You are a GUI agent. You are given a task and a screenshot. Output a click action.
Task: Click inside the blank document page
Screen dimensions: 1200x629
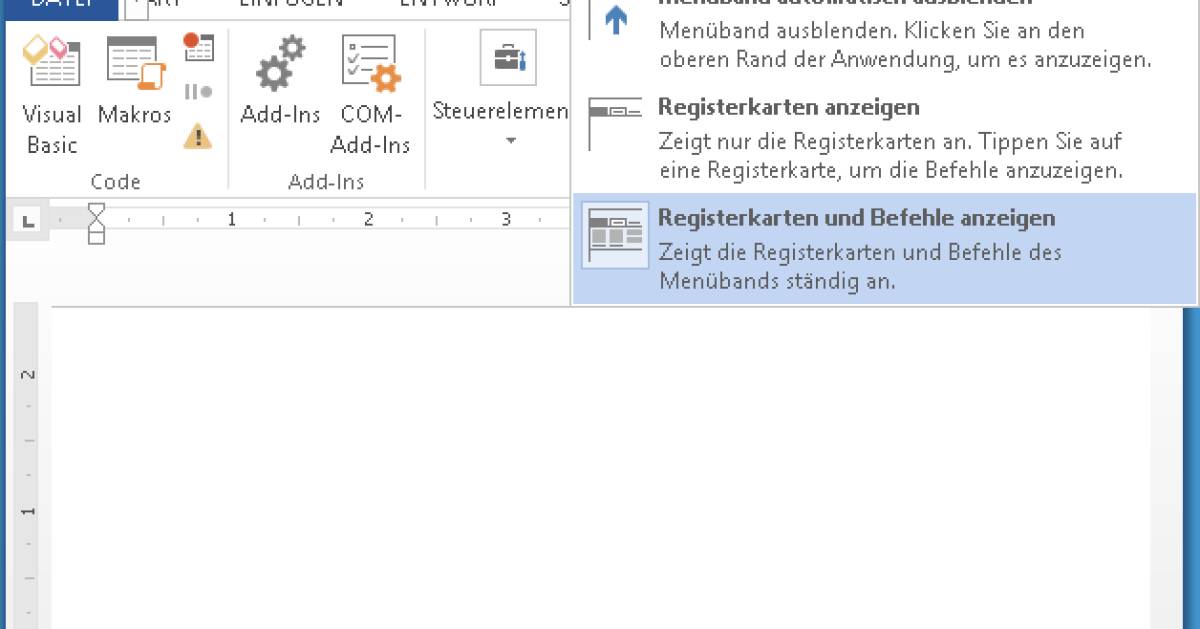[x=600, y=470]
